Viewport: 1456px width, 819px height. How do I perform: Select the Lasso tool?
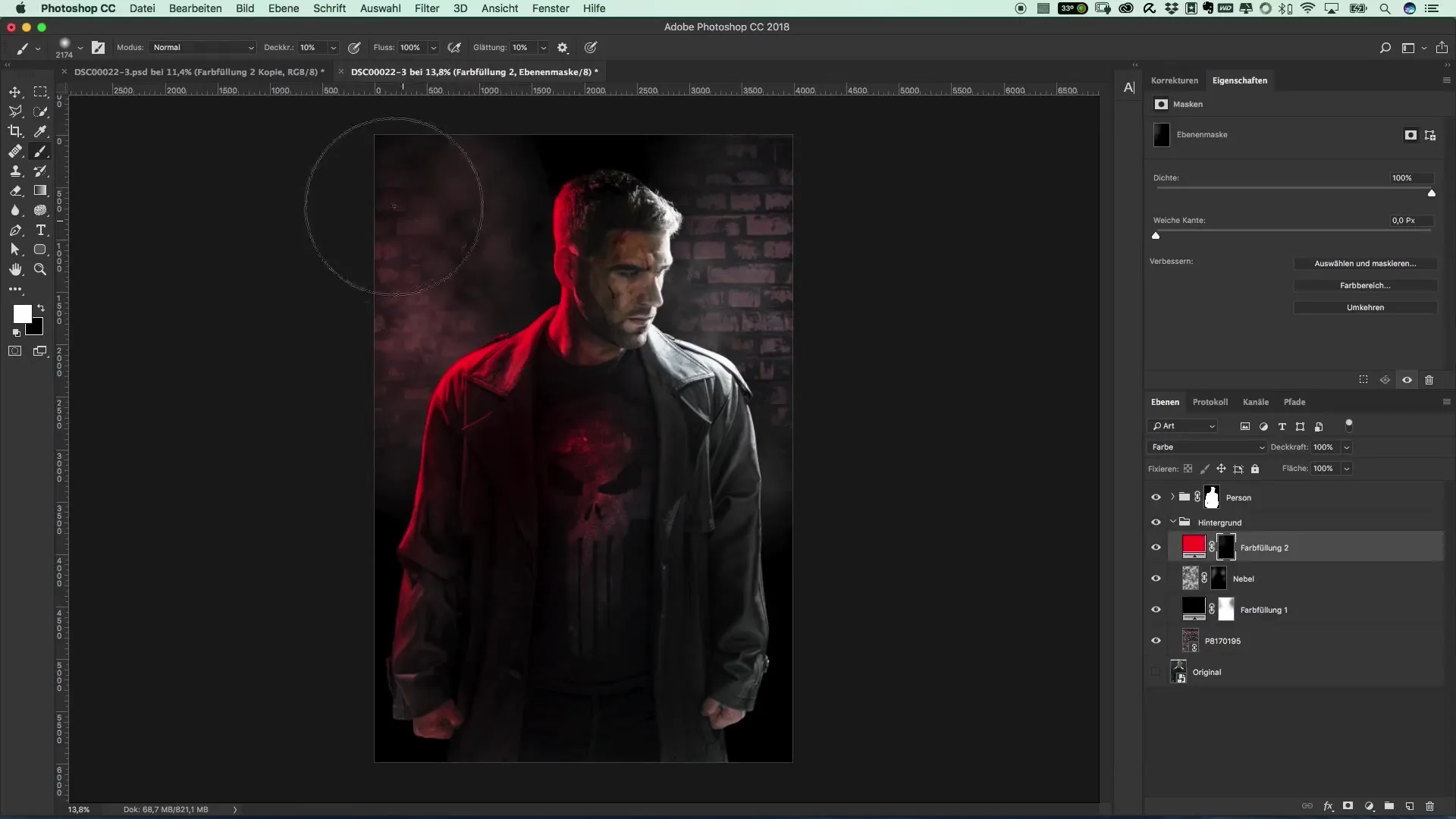15,111
